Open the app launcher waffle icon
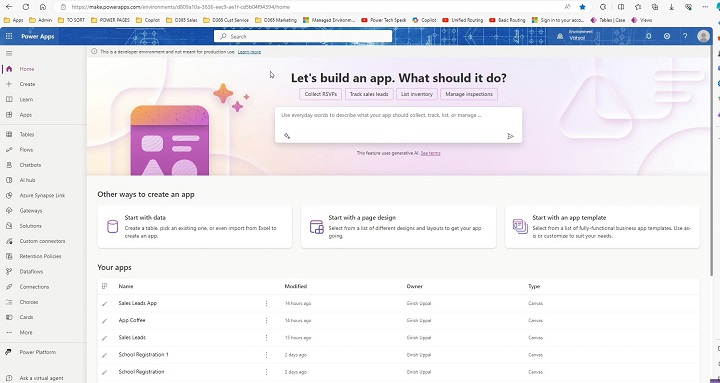This screenshot has width=720, height=383. (9, 36)
